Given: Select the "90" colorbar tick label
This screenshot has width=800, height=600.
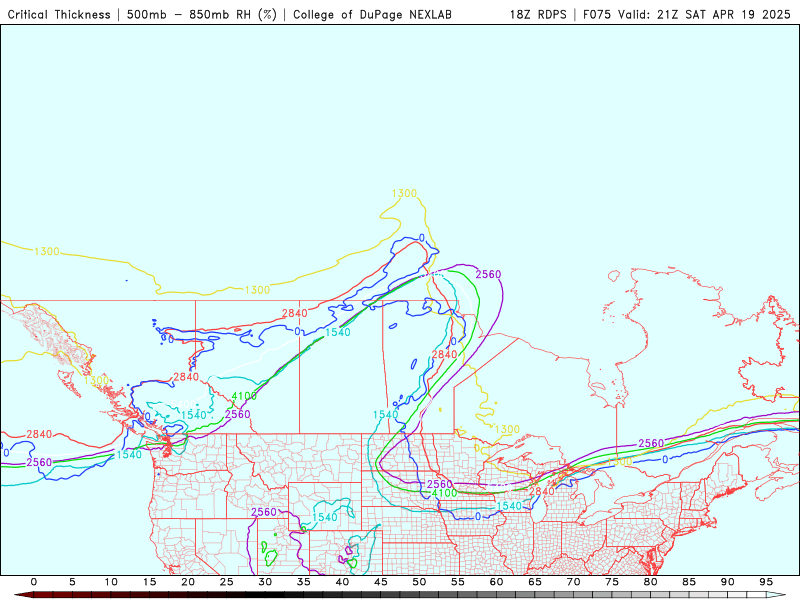Looking at the screenshot, I should pos(727,582).
